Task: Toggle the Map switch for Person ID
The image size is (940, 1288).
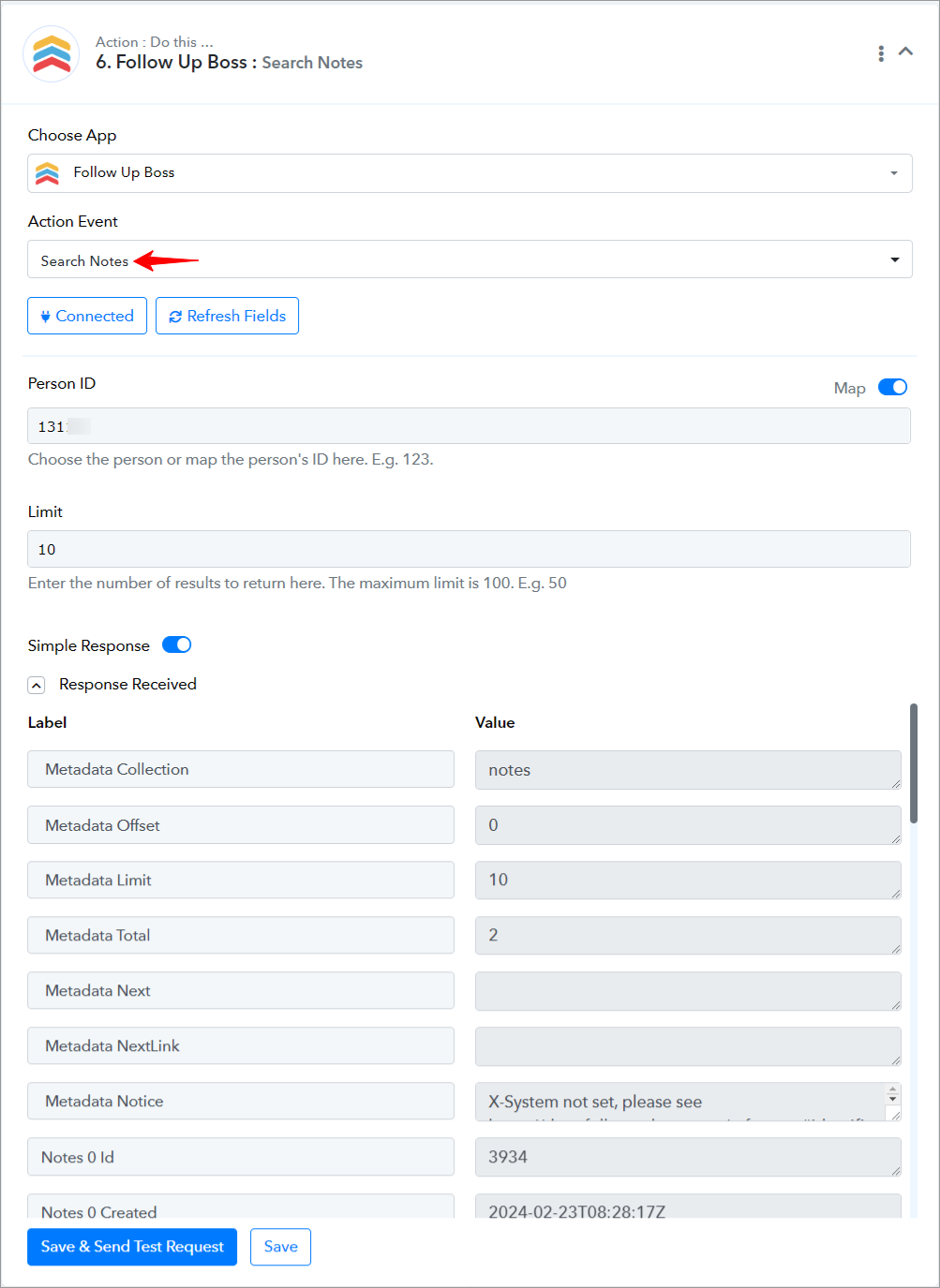Action: pos(892,387)
